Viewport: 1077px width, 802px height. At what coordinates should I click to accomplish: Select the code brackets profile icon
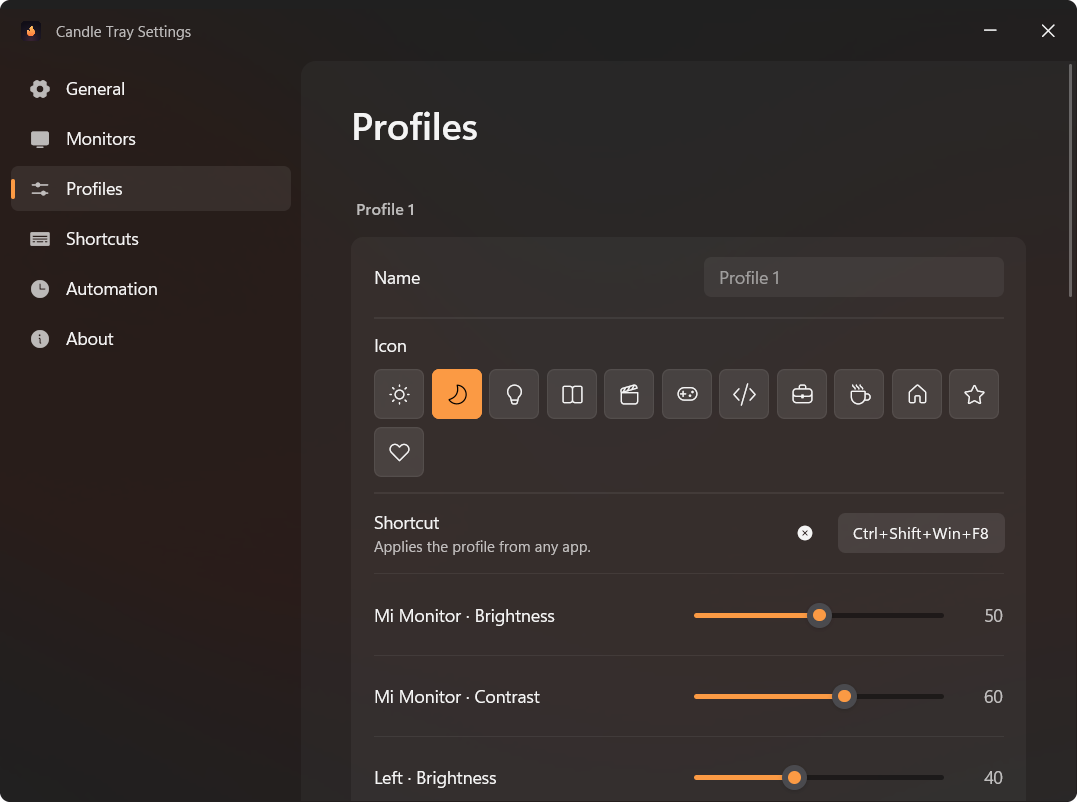[744, 394]
